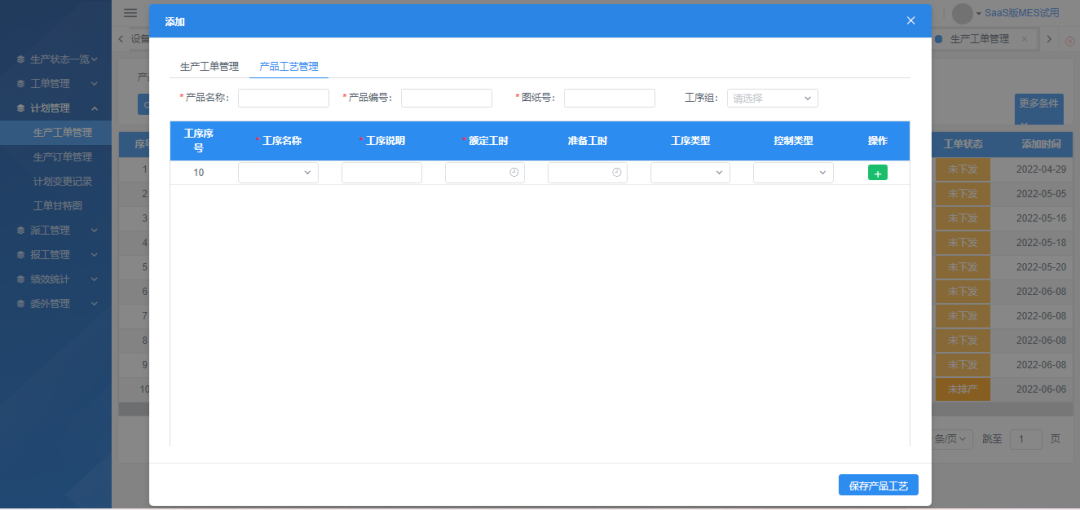The width and height of the screenshot is (1080, 510).
Task: Click the 添加时间 column header
Action: coord(1041,145)
